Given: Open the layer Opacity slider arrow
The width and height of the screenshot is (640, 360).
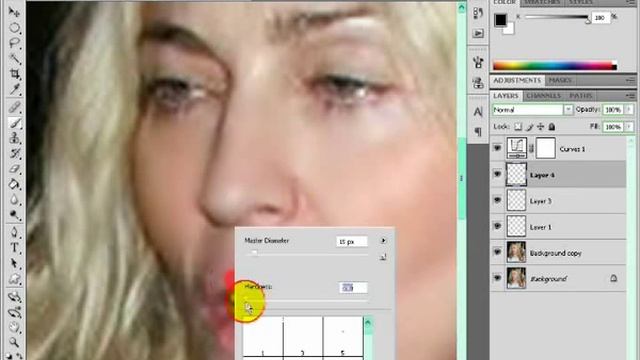Looking at the screenshot, I should point(629,109).
